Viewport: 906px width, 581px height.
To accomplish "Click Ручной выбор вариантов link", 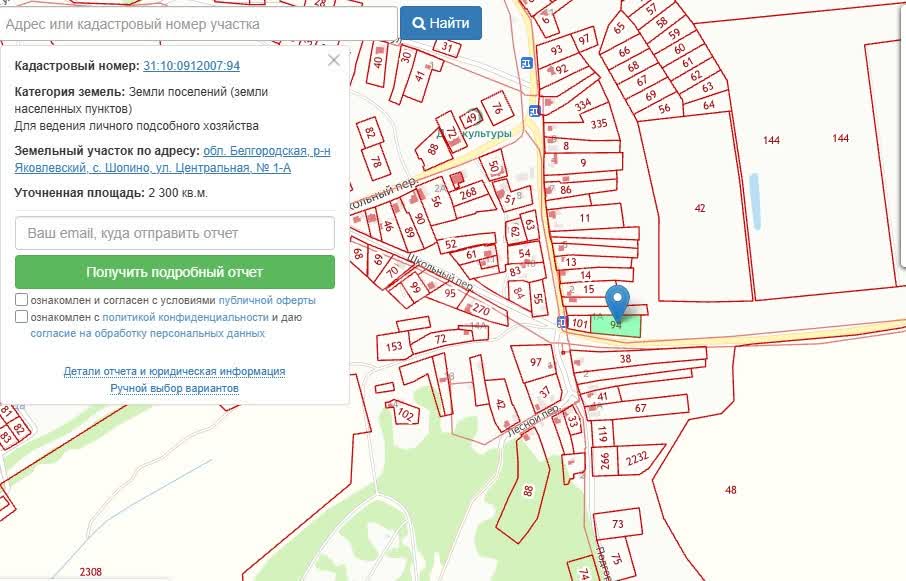I will pyautogui.click(x=174, y=388).
